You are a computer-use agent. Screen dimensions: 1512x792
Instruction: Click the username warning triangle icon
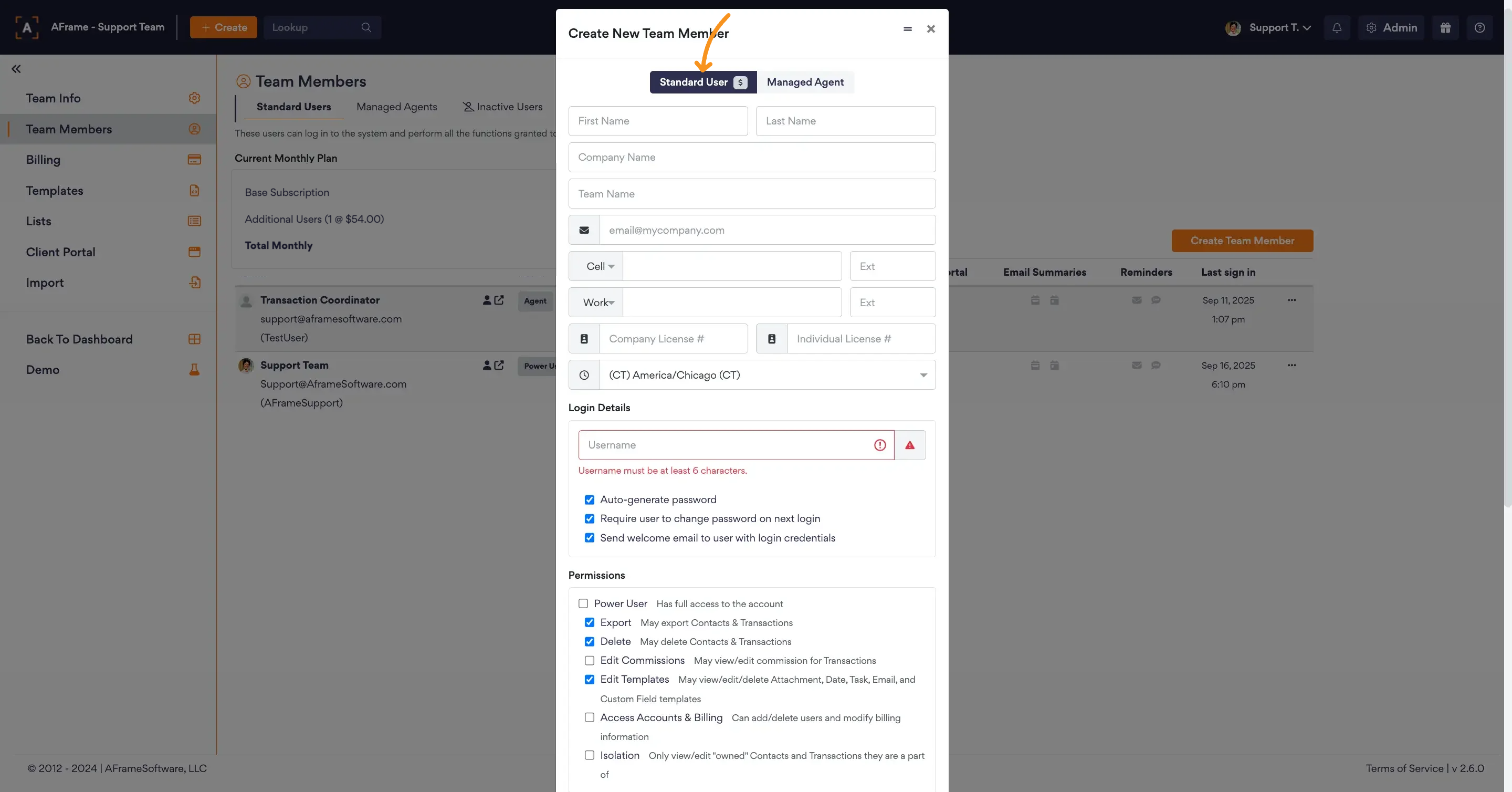click(909, 445)
